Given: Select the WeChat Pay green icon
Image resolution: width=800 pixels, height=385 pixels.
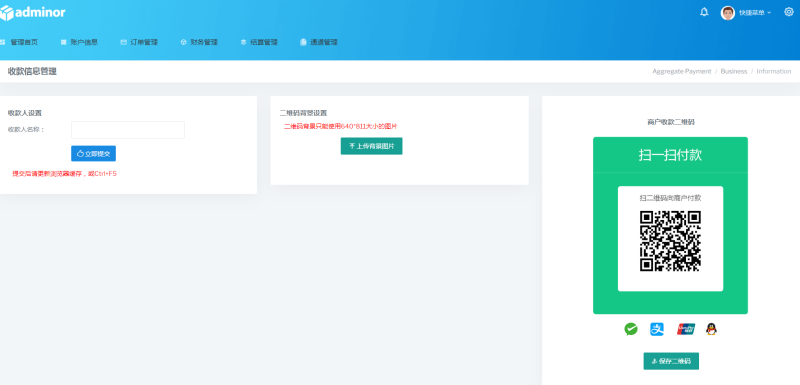Looking at the screenshot, I should click(631, 329).
